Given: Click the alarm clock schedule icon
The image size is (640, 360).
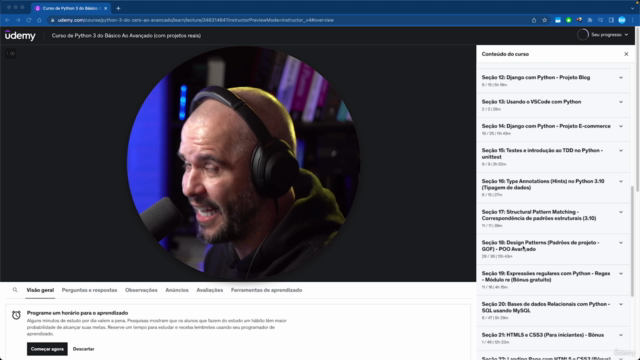Looking at the screenshot, I should [16, 315].
